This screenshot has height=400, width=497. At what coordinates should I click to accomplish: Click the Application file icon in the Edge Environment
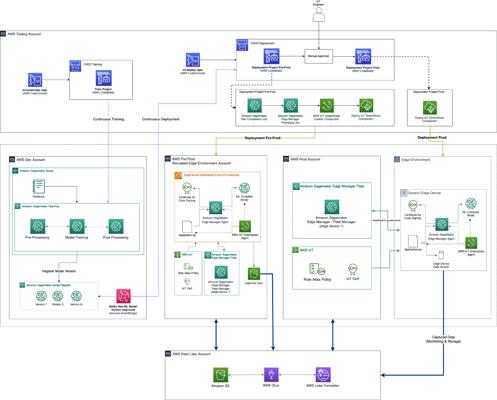point(413,241)
